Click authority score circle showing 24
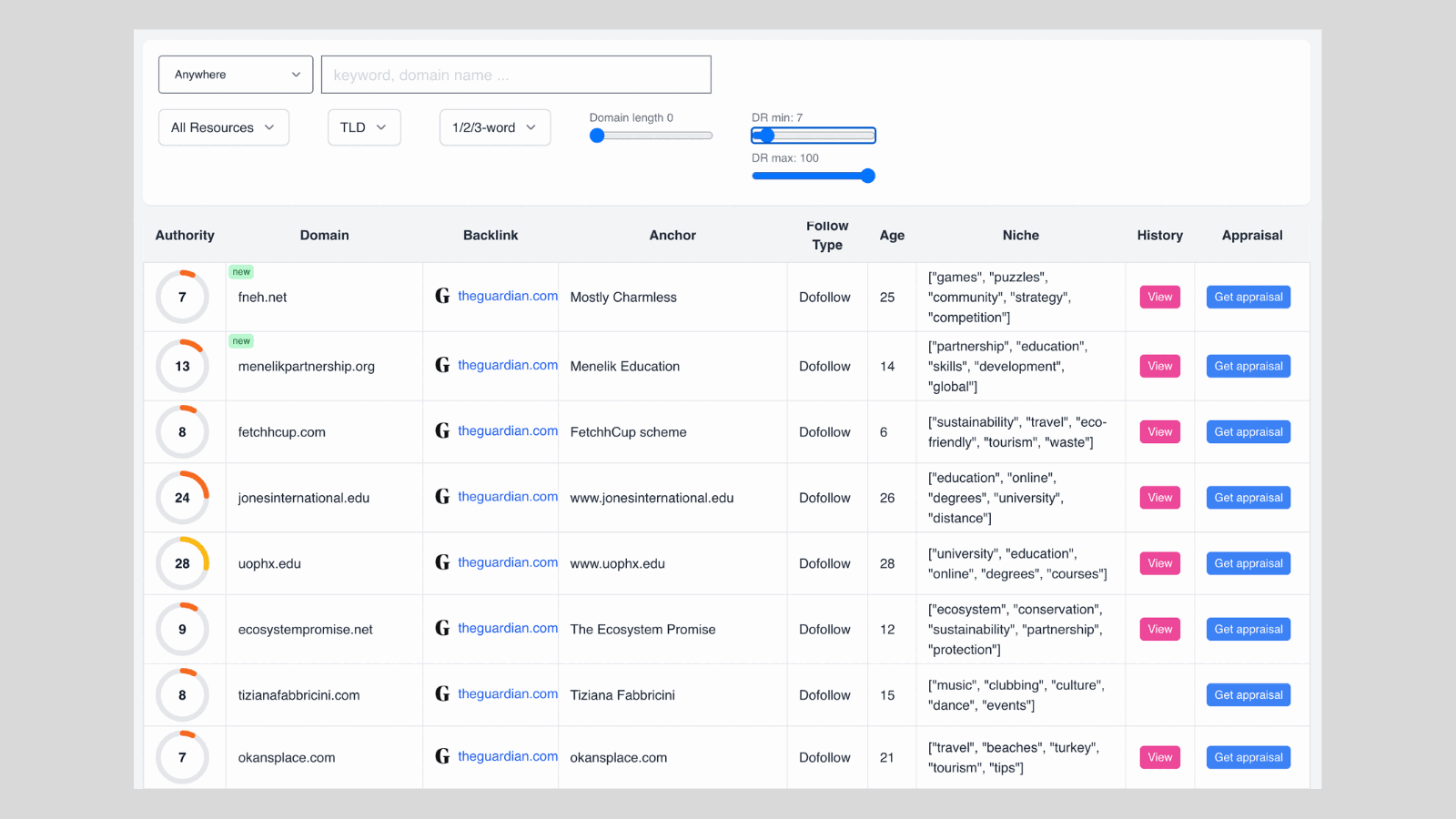 [182, 498]
